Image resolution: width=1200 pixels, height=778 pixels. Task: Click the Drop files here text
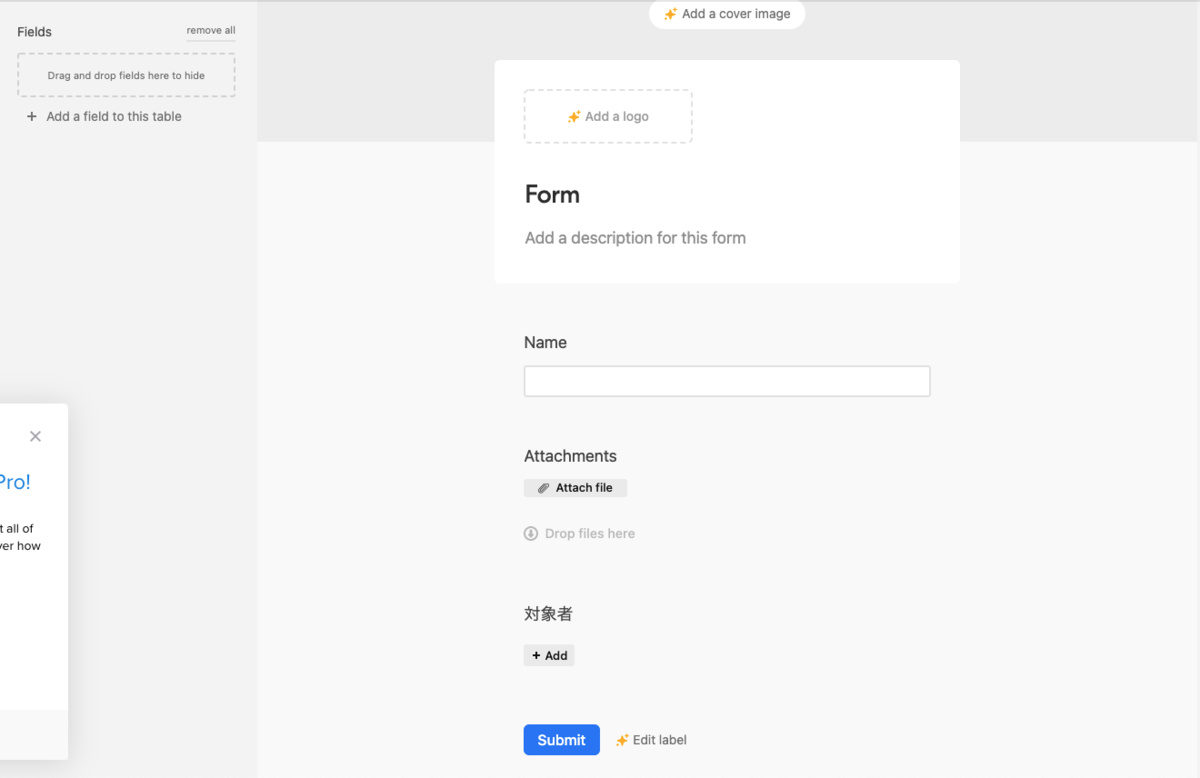590,534
